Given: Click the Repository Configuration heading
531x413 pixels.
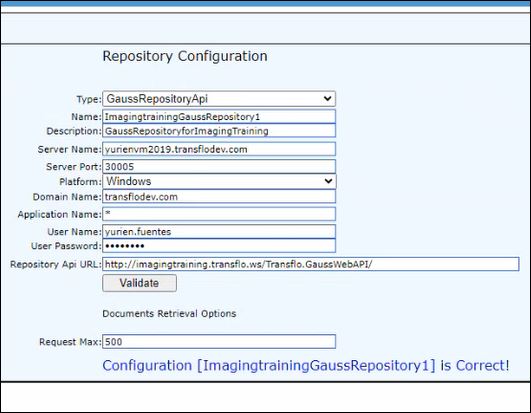Looking at the screenshot, I should pos(185,56).
